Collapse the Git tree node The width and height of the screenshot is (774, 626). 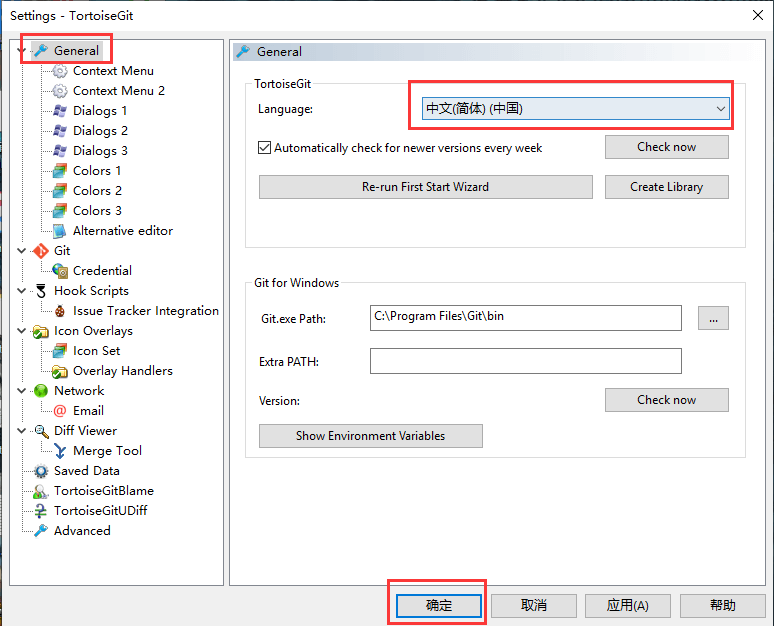(x=21, y=251)
